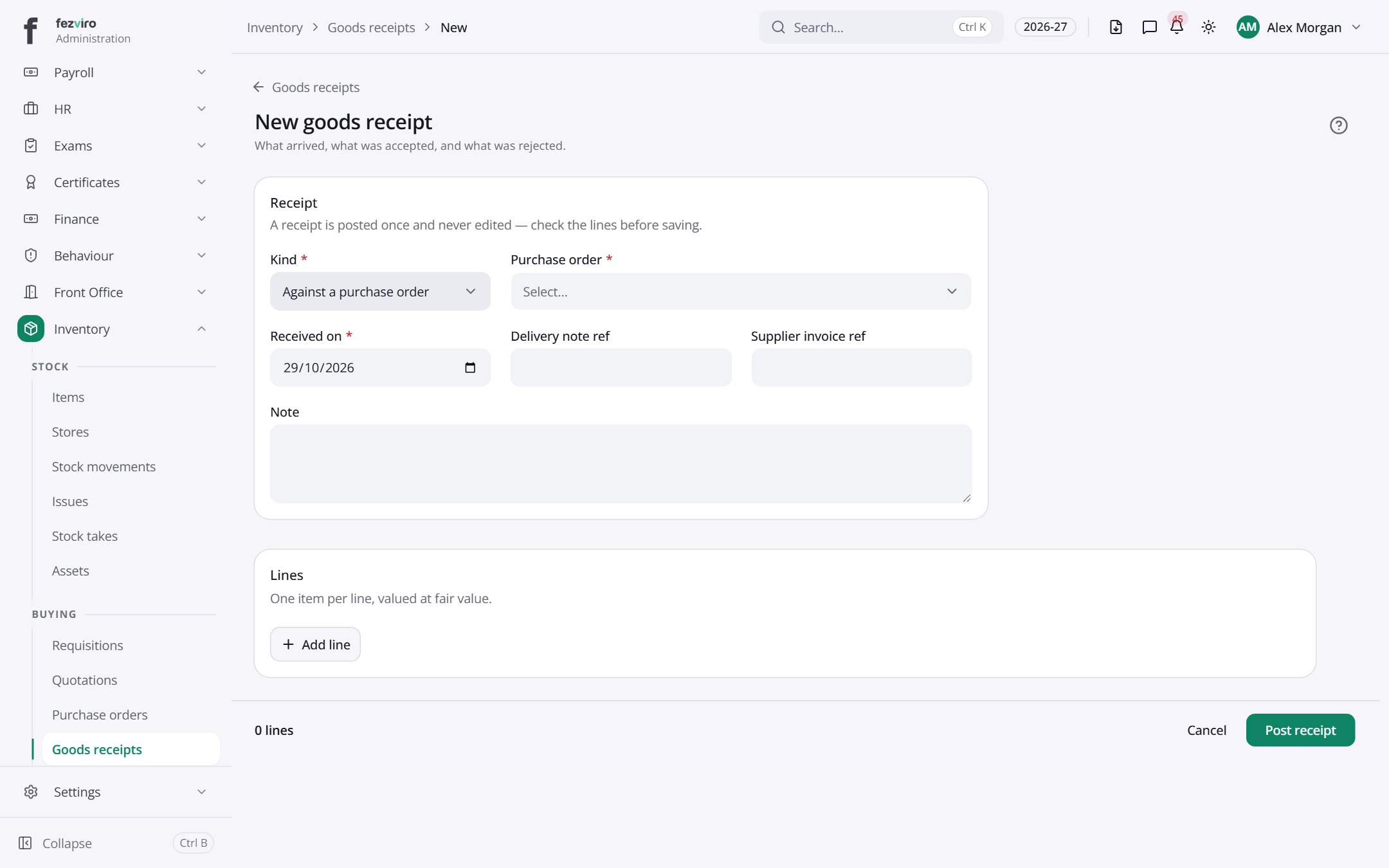The width and height of the screenshot is (1389, 868).
Task: Open Stock takes in sidebar
Action: pos(85,536)
